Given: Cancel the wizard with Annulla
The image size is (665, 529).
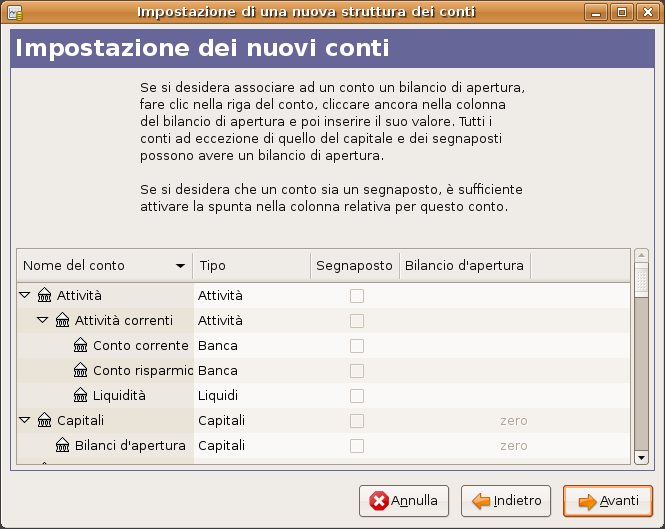Looking at the screenshot, I should (404, 501).
